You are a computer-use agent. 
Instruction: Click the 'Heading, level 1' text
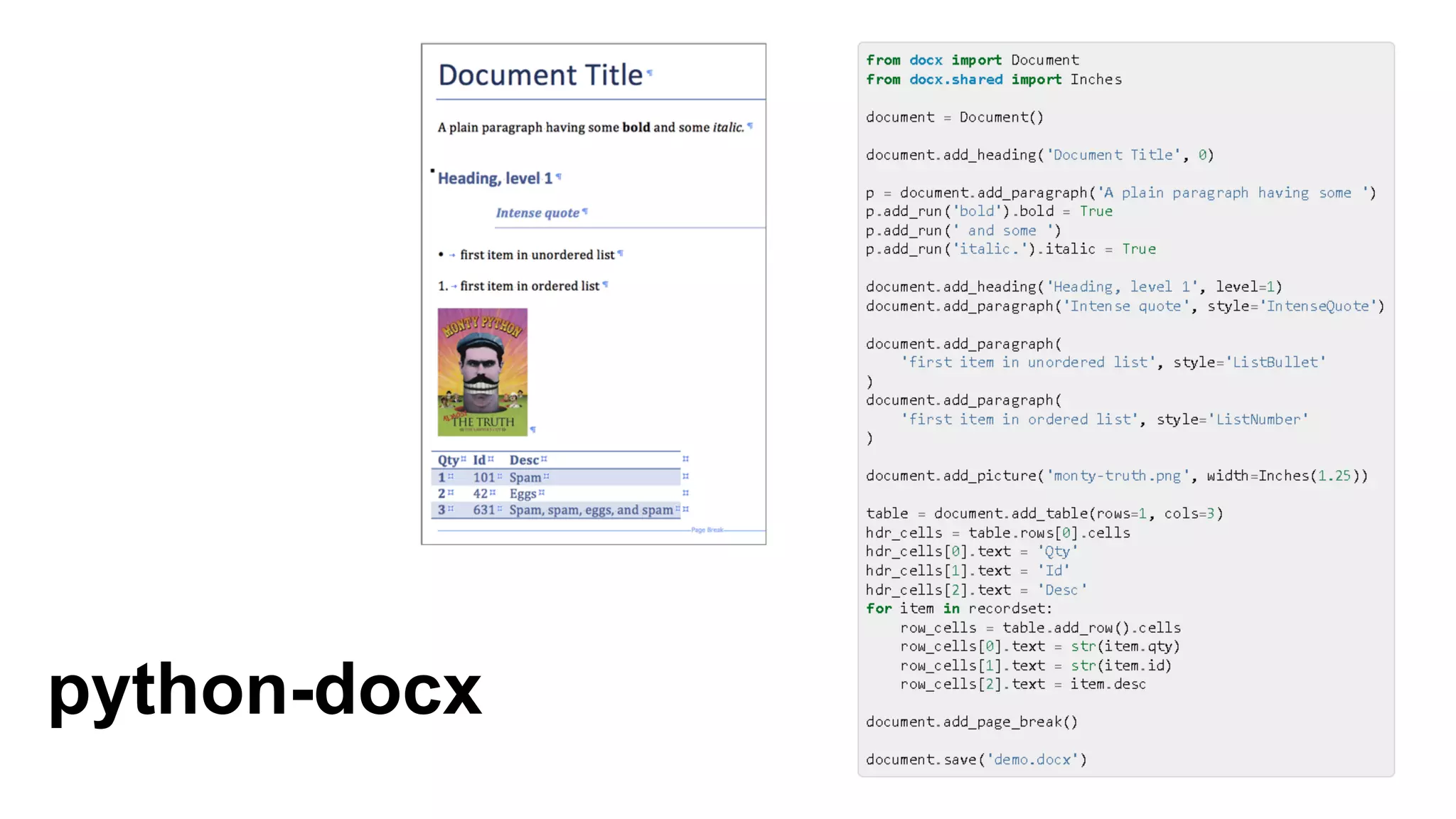495,178
